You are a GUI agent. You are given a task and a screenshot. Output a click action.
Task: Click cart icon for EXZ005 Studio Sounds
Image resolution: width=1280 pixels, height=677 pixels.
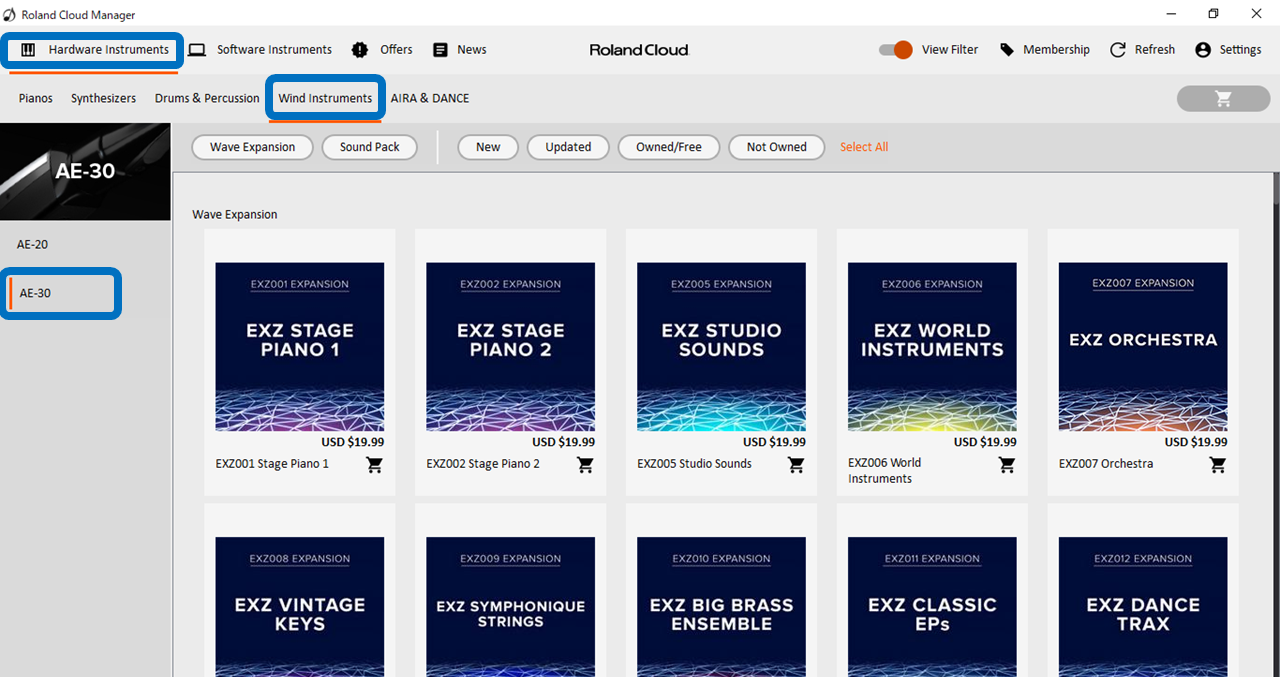pos(796,465)
